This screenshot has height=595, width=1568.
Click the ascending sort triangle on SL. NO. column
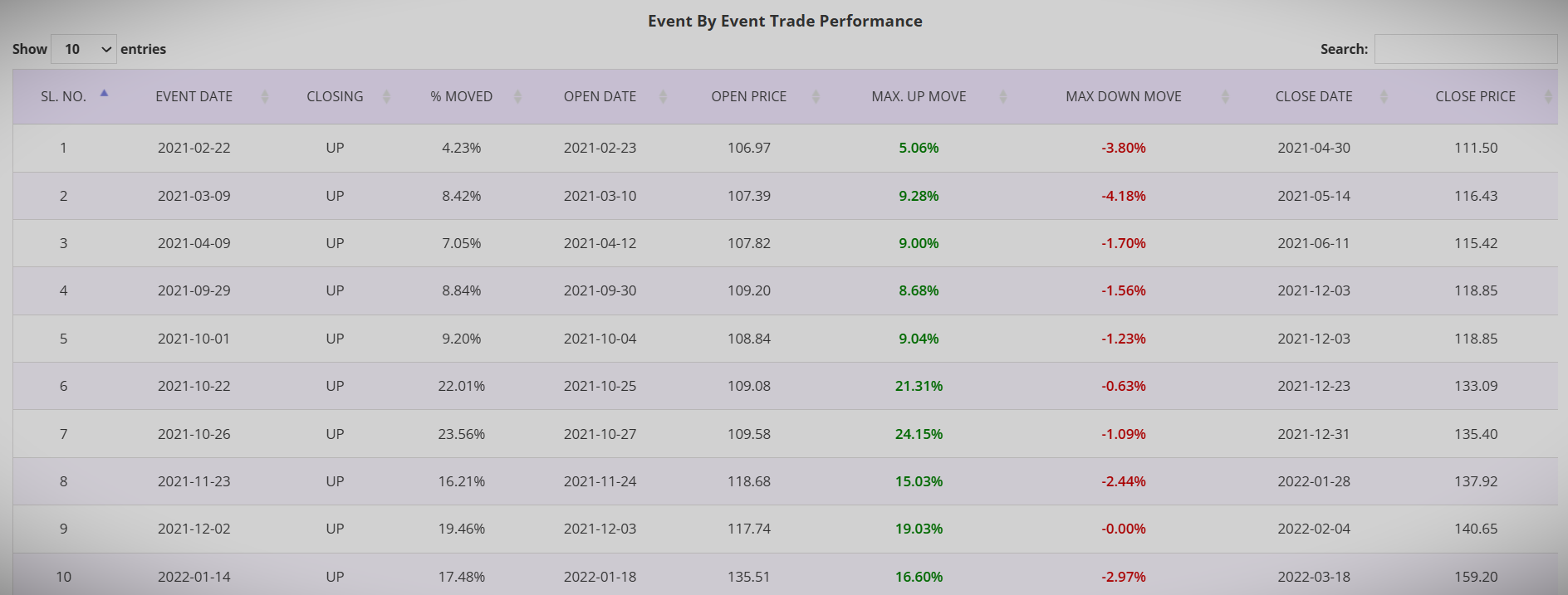point(105,92)
